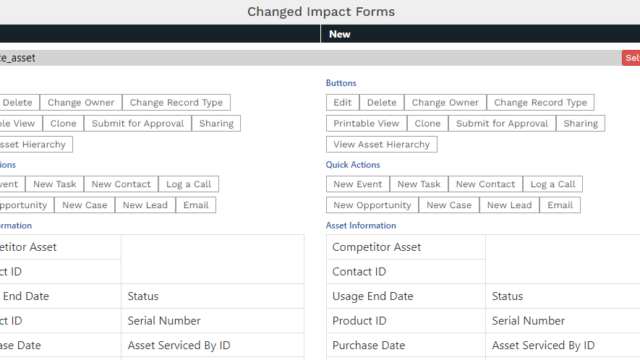
Task: Click the Buttons section heading
Action: pyautogui.click(x=341, y=83)
